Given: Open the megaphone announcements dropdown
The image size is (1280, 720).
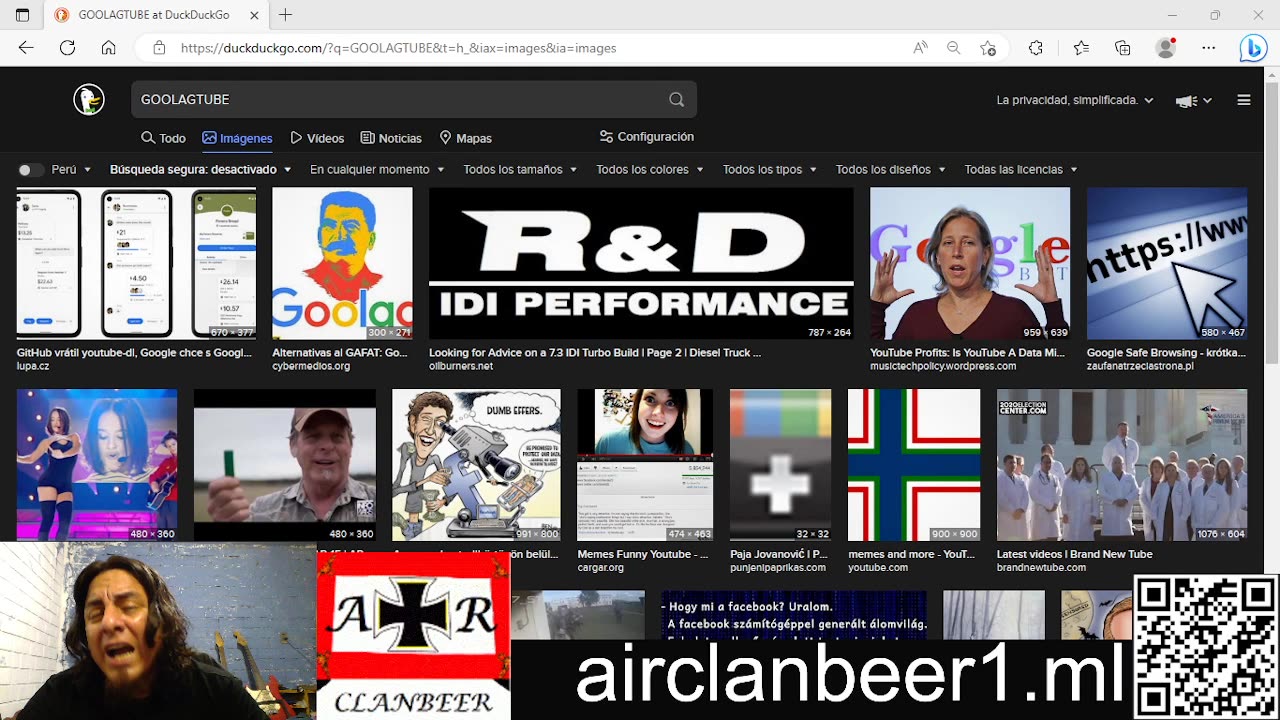Looking at the screenshot, I should tap(1194, 100).
